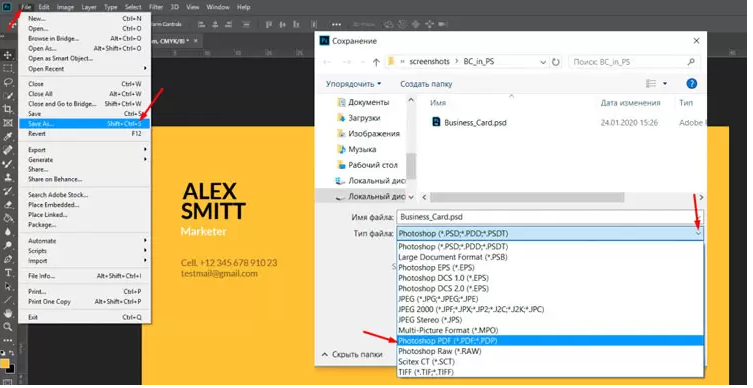Click the Photoshop home icon in menu bar

click(7, 7)
